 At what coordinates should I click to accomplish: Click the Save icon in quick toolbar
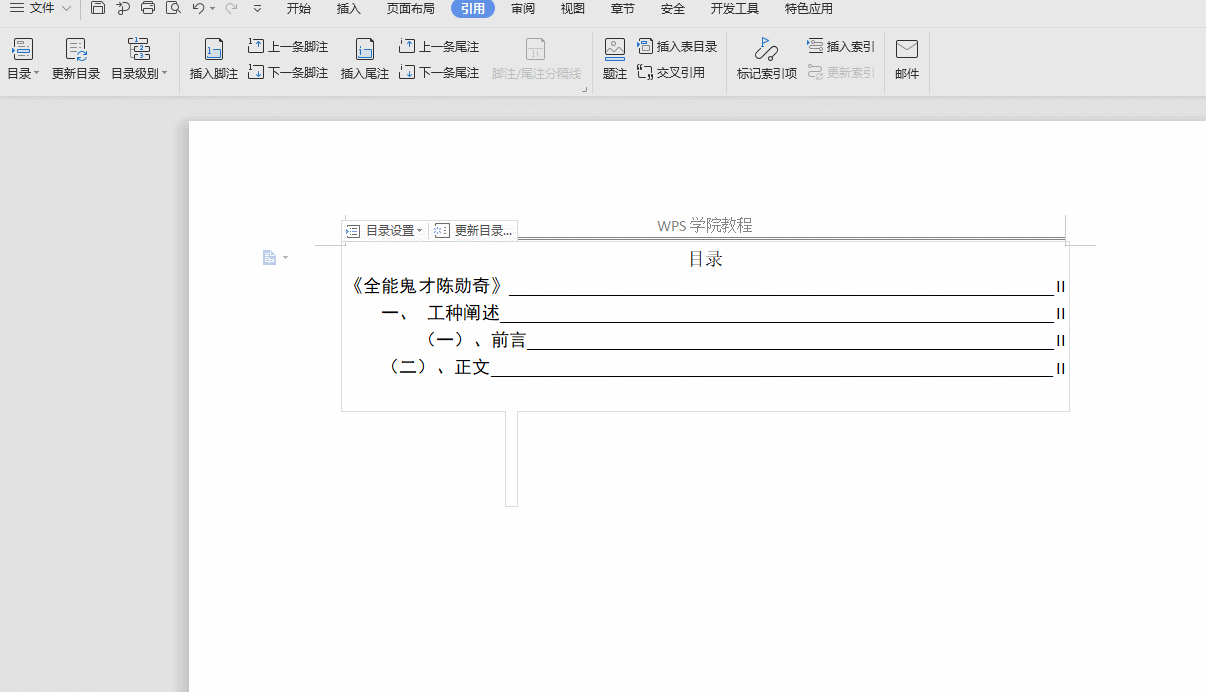pos(97,9)
